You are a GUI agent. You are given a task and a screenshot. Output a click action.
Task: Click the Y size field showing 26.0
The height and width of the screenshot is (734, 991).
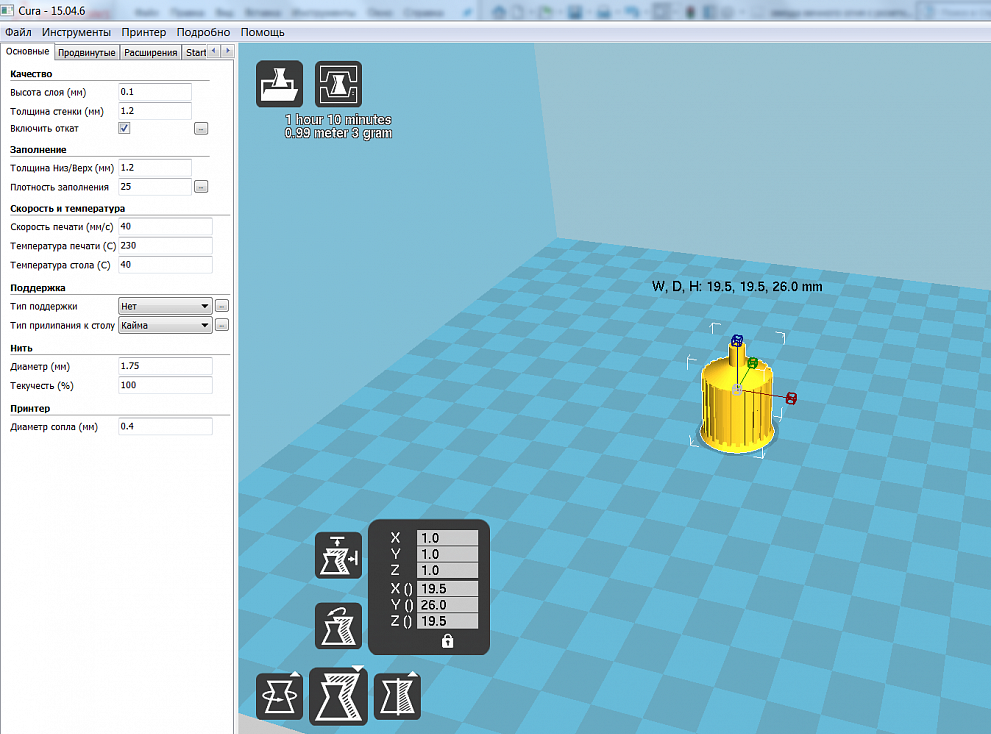pyautogui.click(x=447, y=605)
